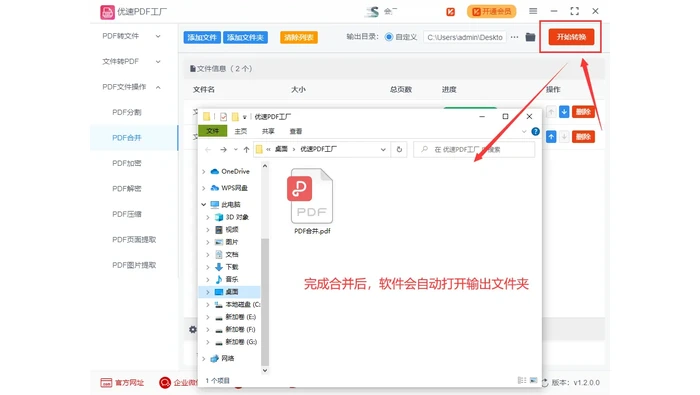Viewport: 700px width, 395px height.
Task: Open the 共享 tab in Explorer ribbon
Action: coord(268,131)
